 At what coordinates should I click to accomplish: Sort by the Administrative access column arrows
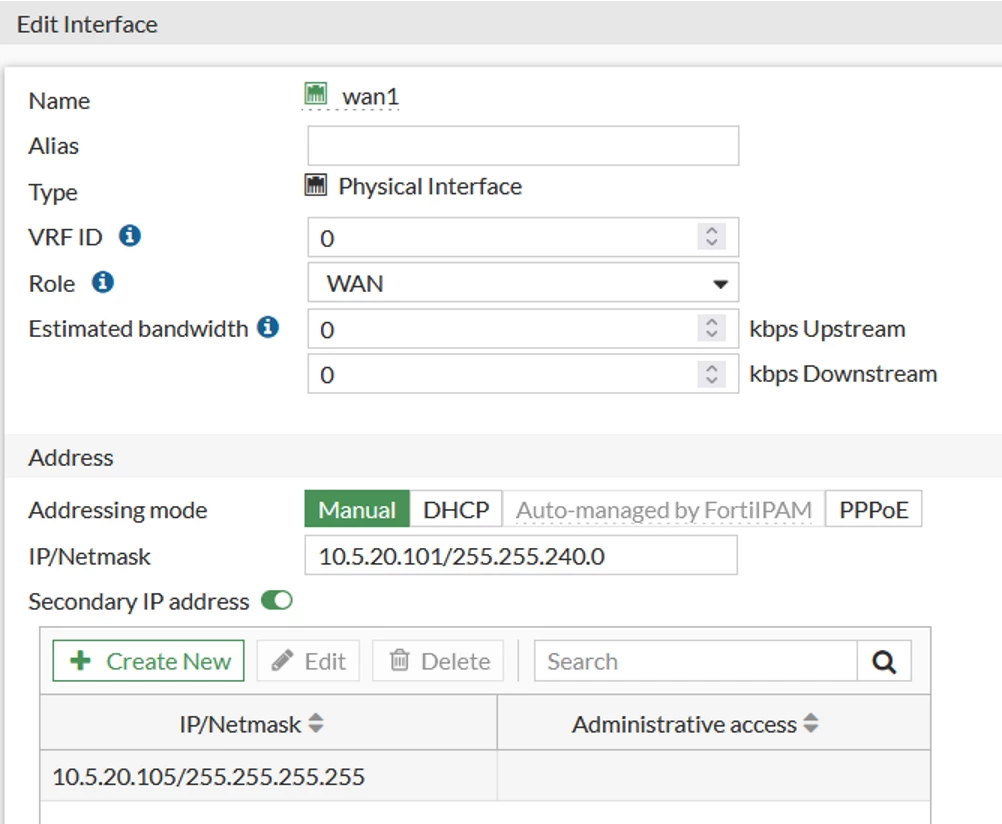(811, 723)
